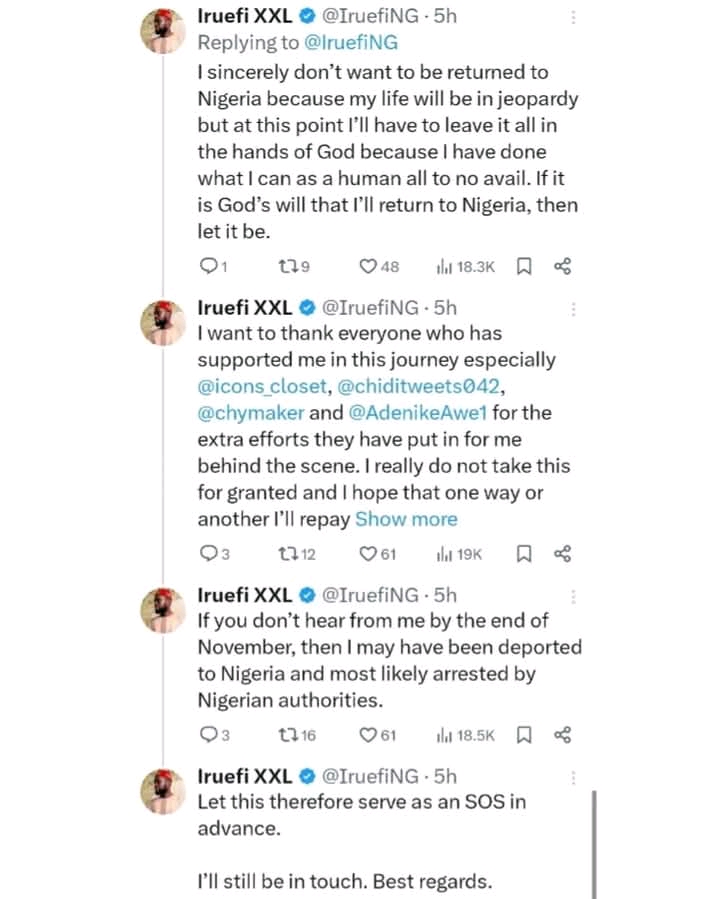
Task: Open more options menu on SOS tweet
Action: (x=573, y=777)
